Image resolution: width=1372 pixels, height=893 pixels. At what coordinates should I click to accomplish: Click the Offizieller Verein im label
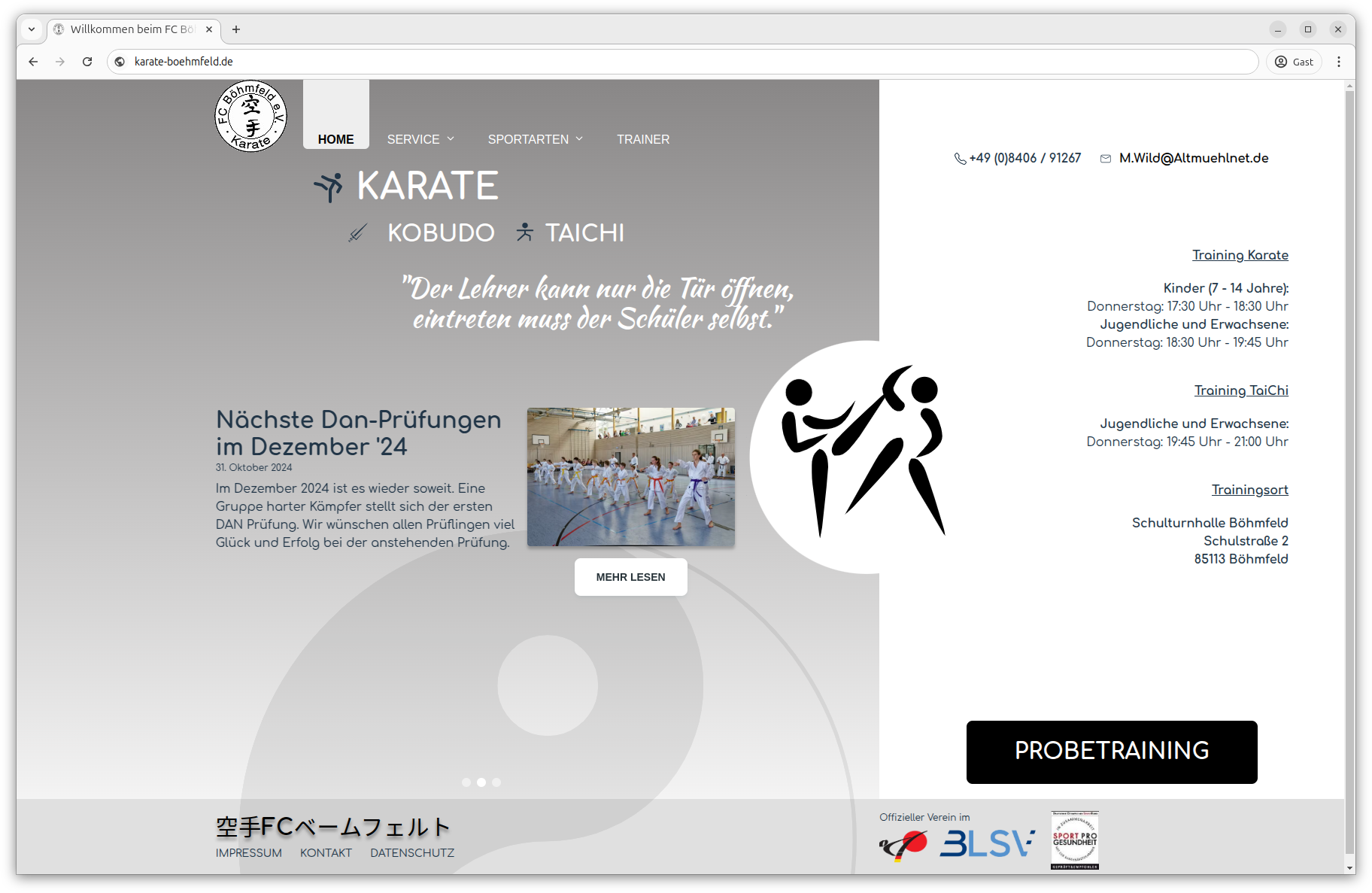click(x=924, y=817)
